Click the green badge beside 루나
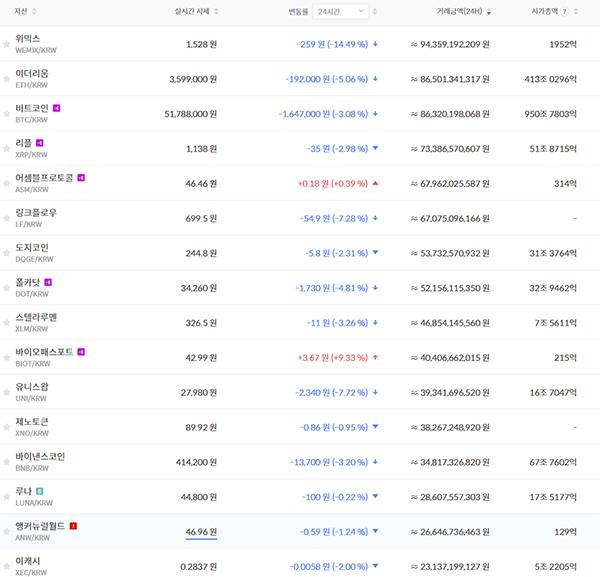The image size is (600, 577). [40, 491]
